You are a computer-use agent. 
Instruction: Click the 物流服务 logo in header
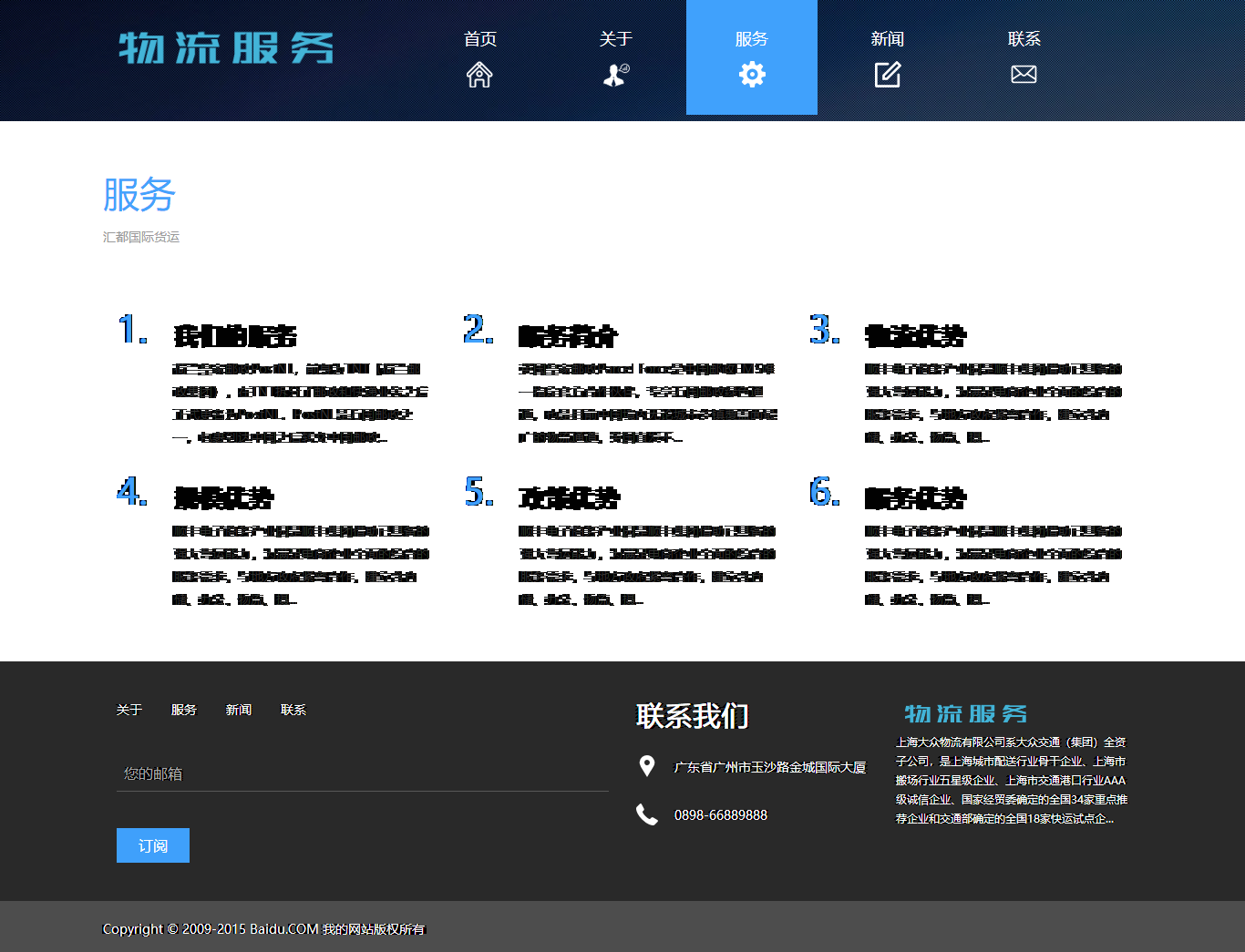click(226, 48)
